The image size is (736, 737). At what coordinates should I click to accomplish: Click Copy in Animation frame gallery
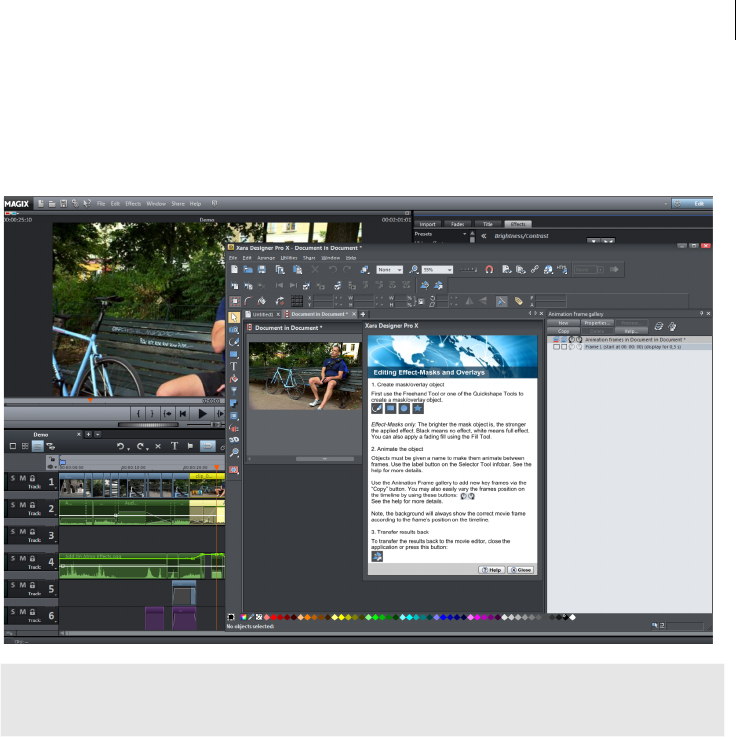(563, 331)
